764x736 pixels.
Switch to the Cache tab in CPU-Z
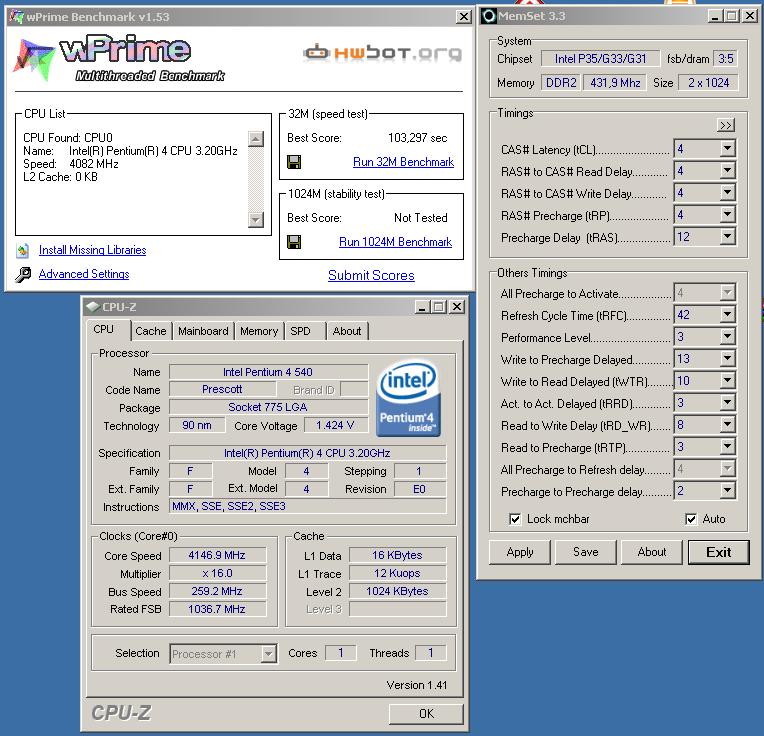151,331
